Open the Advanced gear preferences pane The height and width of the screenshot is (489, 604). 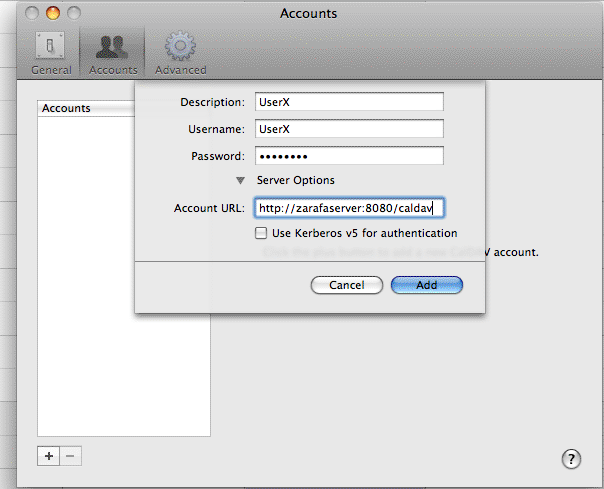tap(180, 52)
